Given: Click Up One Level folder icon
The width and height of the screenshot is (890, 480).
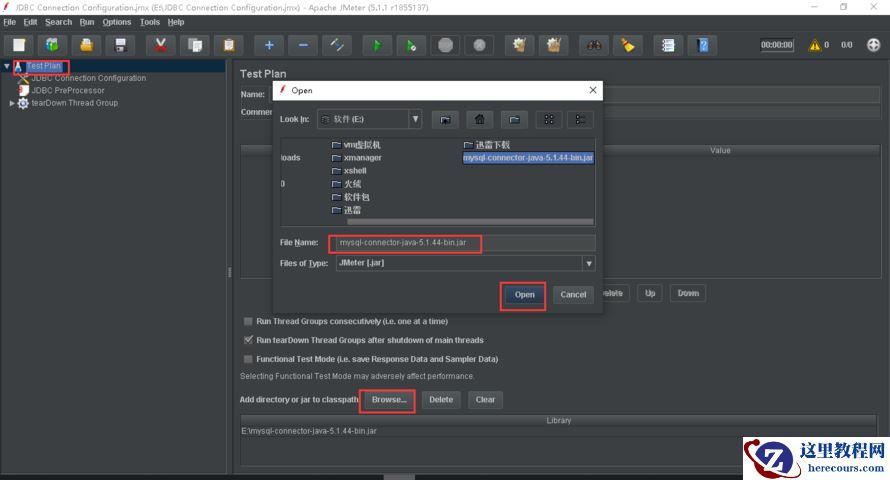Looking at the screenshot, I should (445, 120).
